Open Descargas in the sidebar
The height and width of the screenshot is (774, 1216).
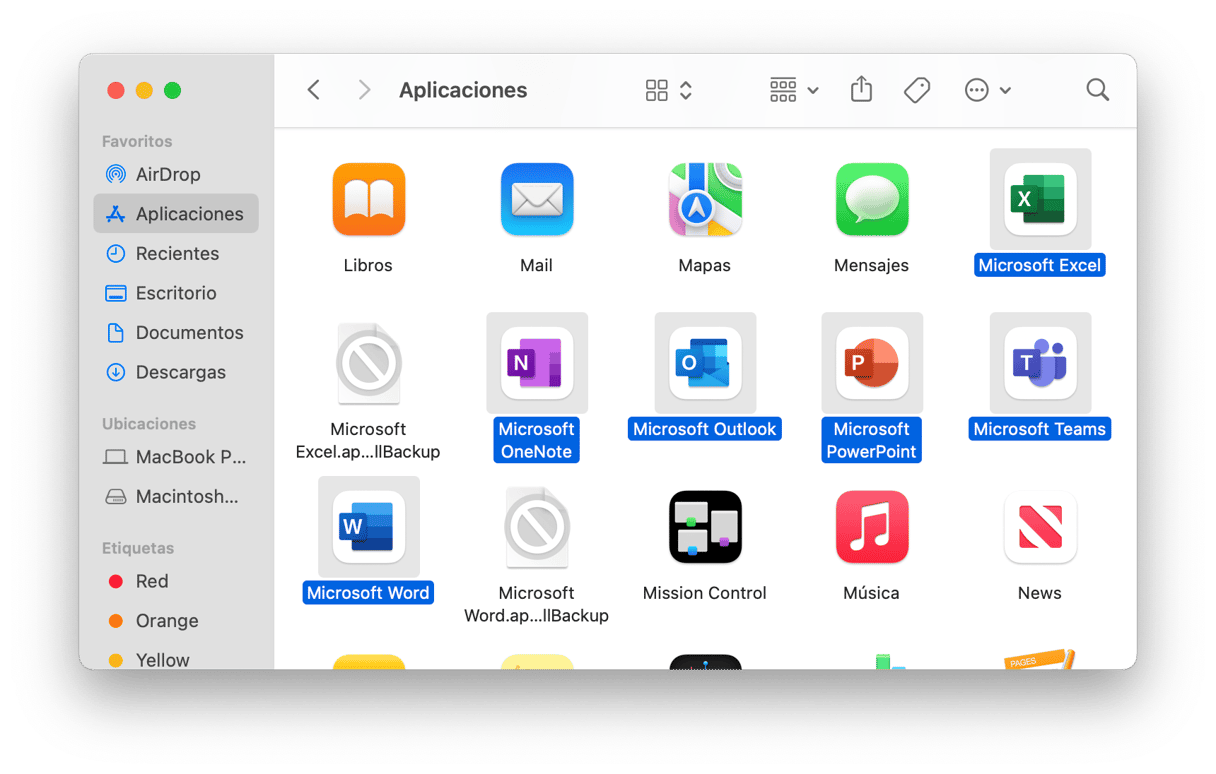pyautogui.click(x=176, y=372)
